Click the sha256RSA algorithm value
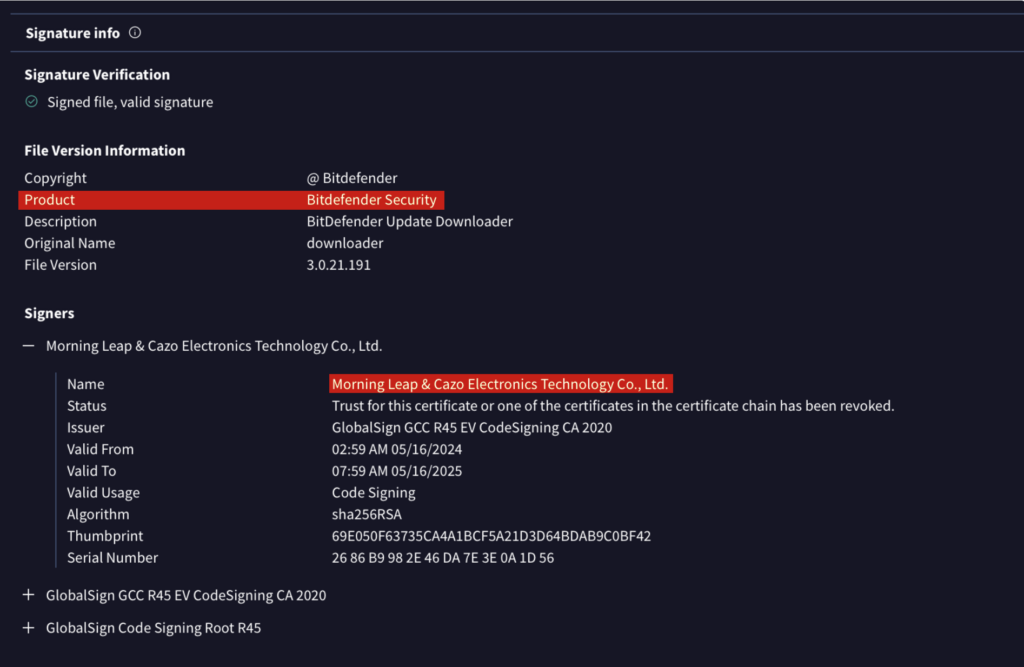The height and width of the screenshot is (667, 1024). [x=366, y=514]
